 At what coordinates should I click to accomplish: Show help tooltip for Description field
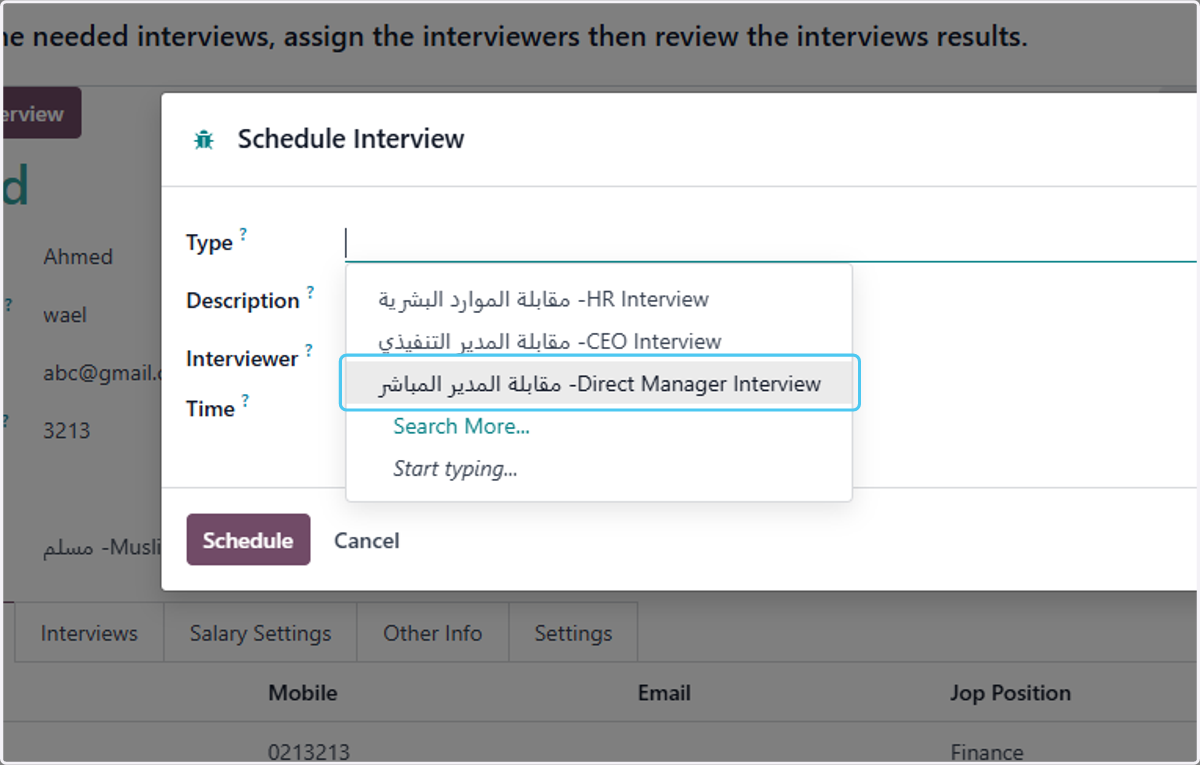pyautogui.click(x=310, y=292)
